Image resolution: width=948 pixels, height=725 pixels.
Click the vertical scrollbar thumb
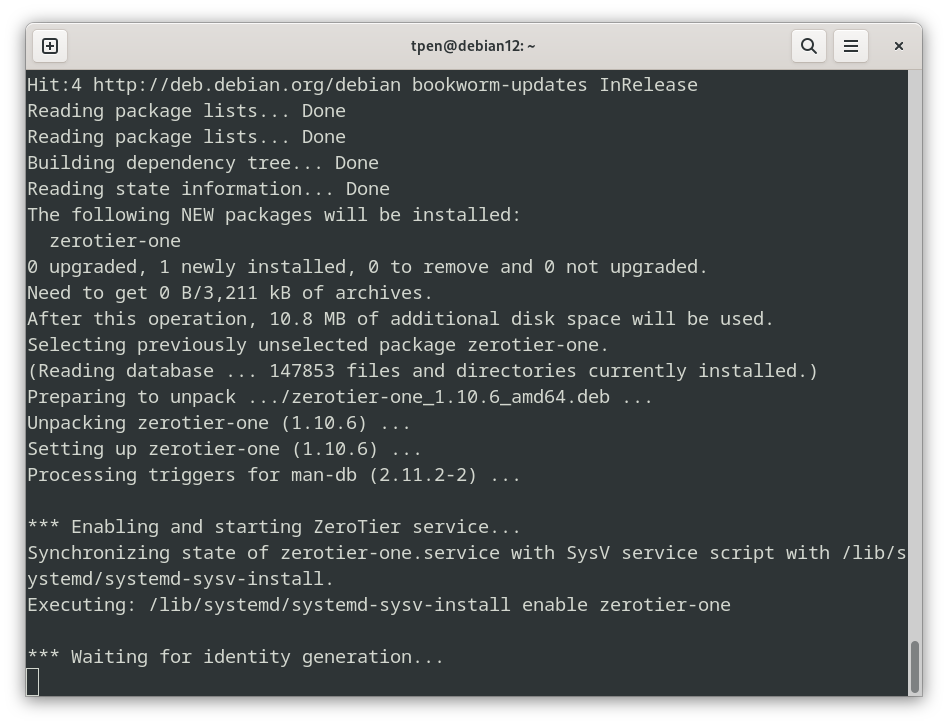(914, 666)
